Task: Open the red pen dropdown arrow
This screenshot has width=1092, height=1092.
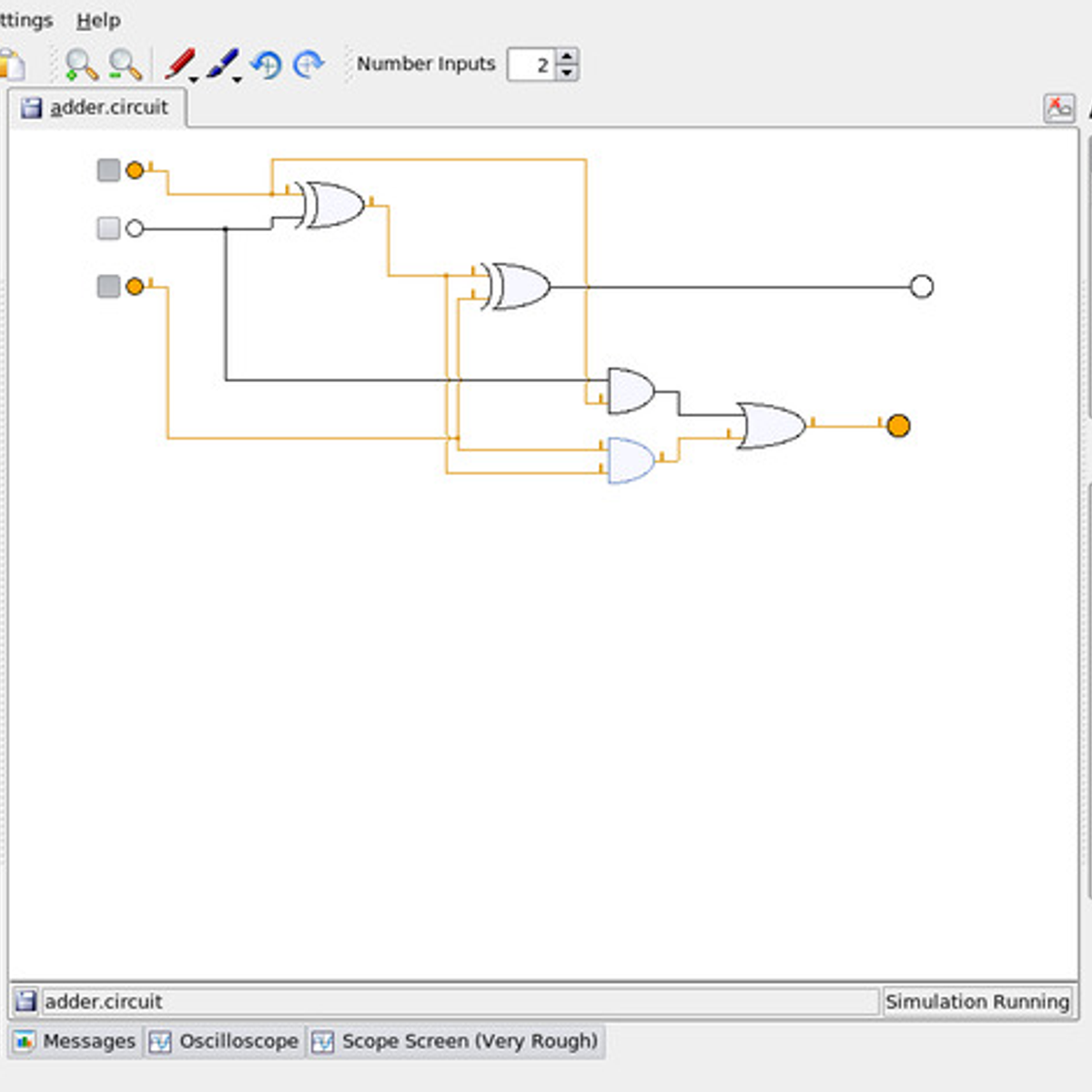Action: click(x=194, y=80)
